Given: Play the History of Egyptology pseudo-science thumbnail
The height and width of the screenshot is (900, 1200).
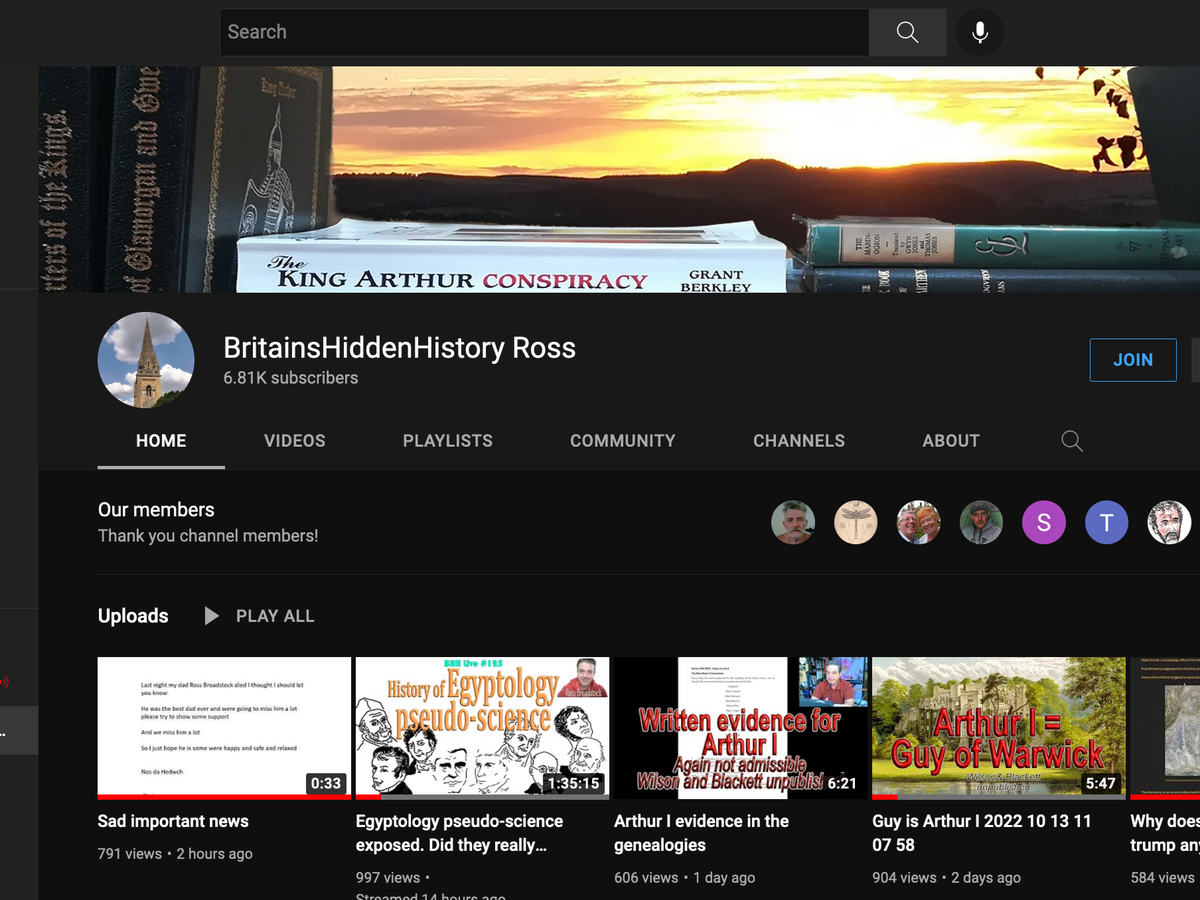Looking at the screenshot, I should coord(482,727).
